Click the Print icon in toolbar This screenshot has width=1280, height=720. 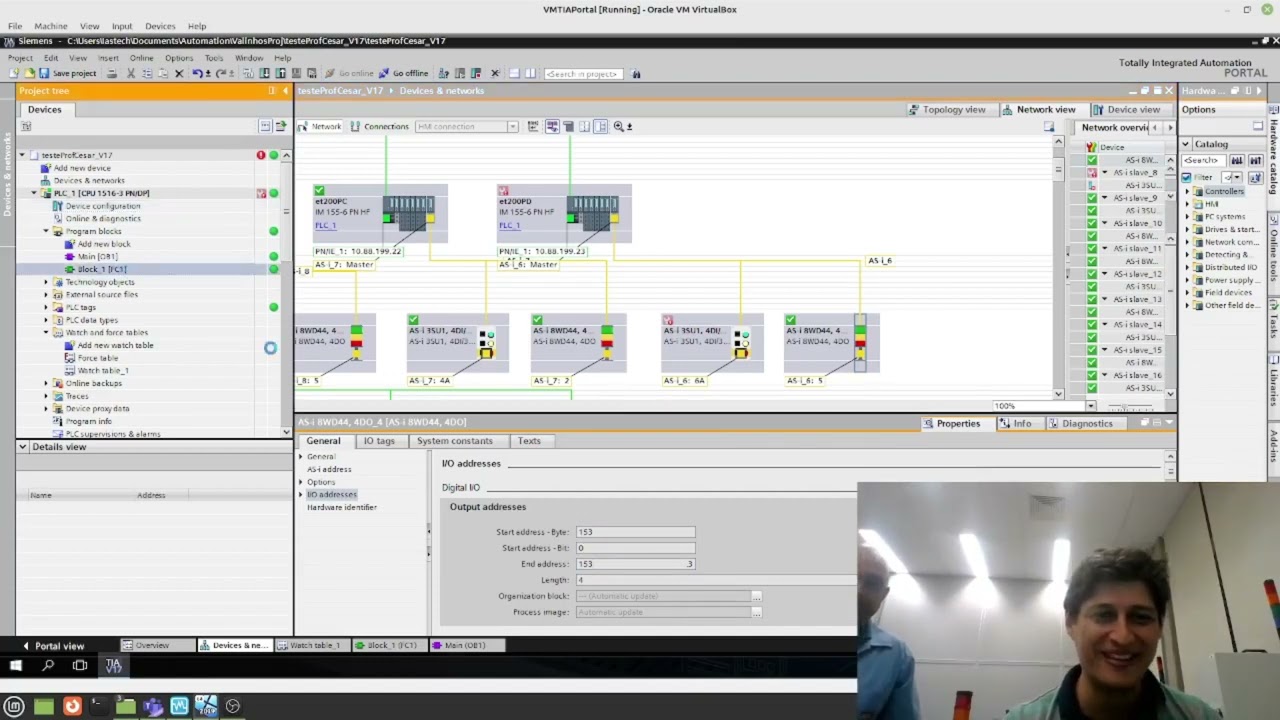112,74
